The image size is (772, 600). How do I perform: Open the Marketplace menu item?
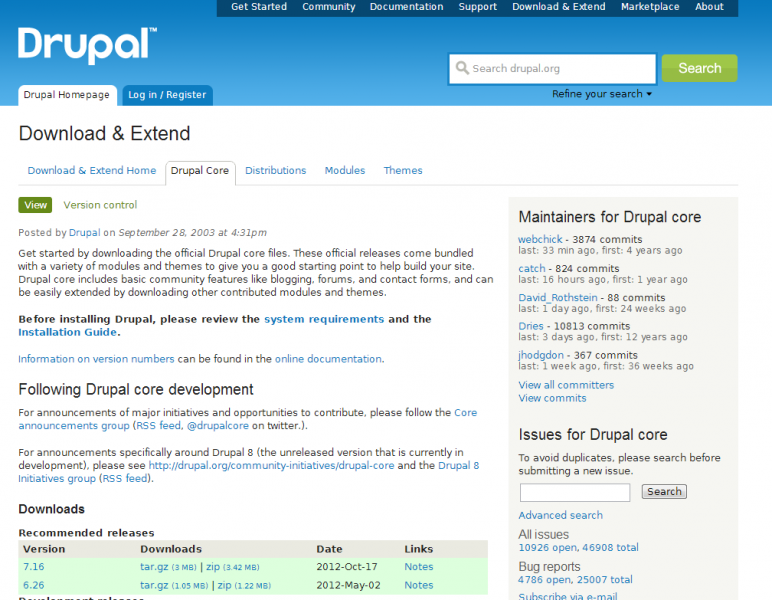[650, 7]
